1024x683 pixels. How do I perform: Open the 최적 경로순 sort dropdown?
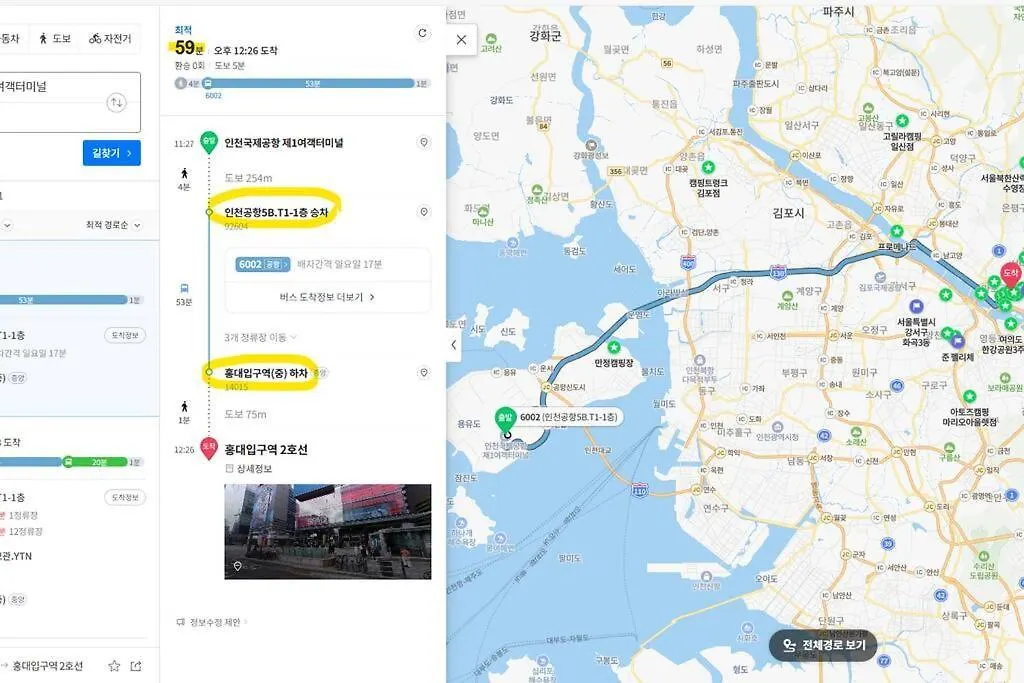pos(113,225)
